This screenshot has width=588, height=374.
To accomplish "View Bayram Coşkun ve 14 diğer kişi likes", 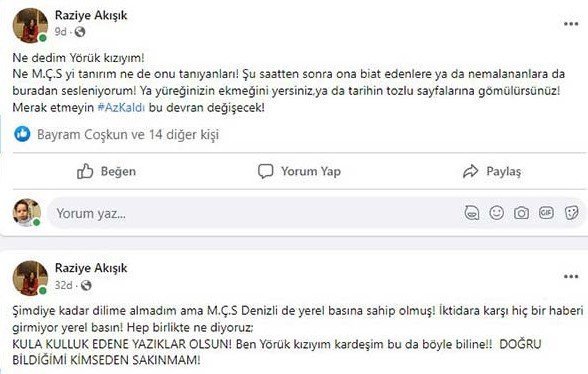I will tap(128, 135).
